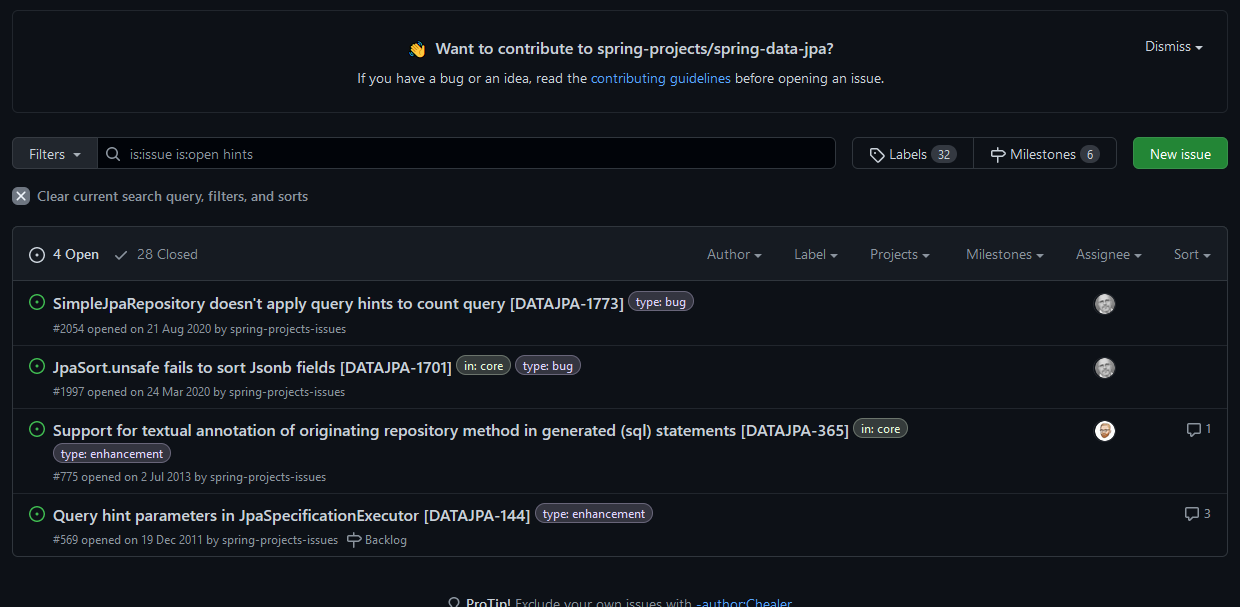Expand the Sort dropdown
This screenshot has width=1240, height=607.
(1191, 255)
